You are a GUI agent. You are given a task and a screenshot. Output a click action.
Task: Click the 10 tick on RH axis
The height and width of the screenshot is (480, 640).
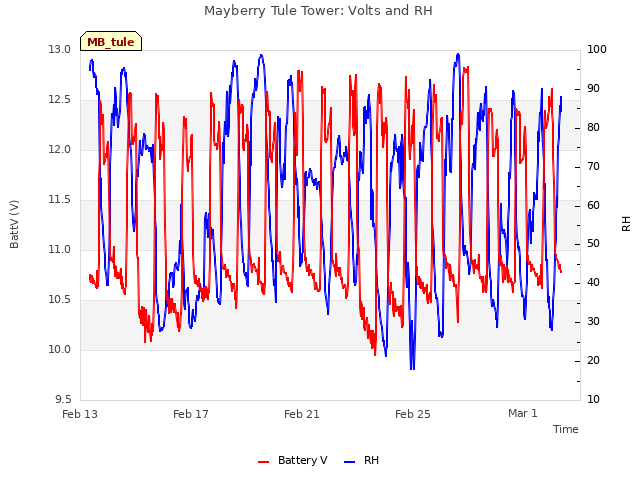[x=593, y=399]
